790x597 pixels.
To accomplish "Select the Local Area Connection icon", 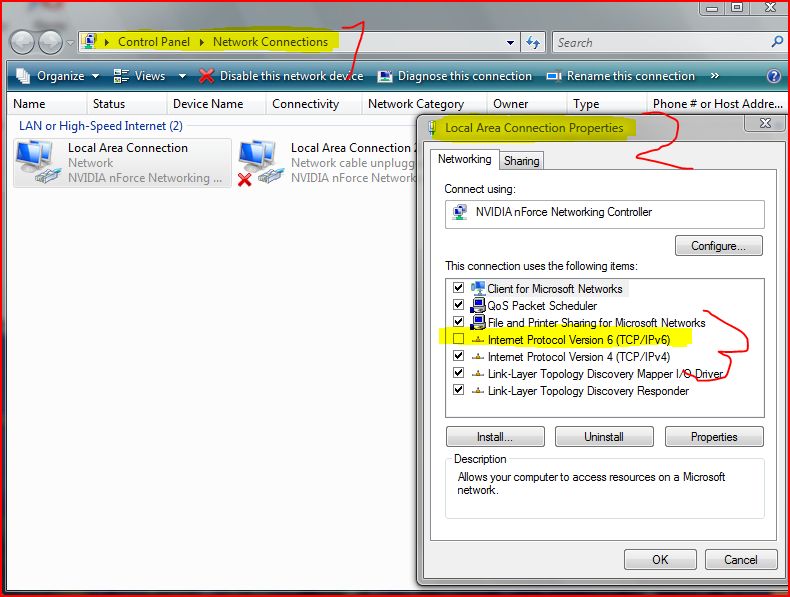I will pos(36,161).
